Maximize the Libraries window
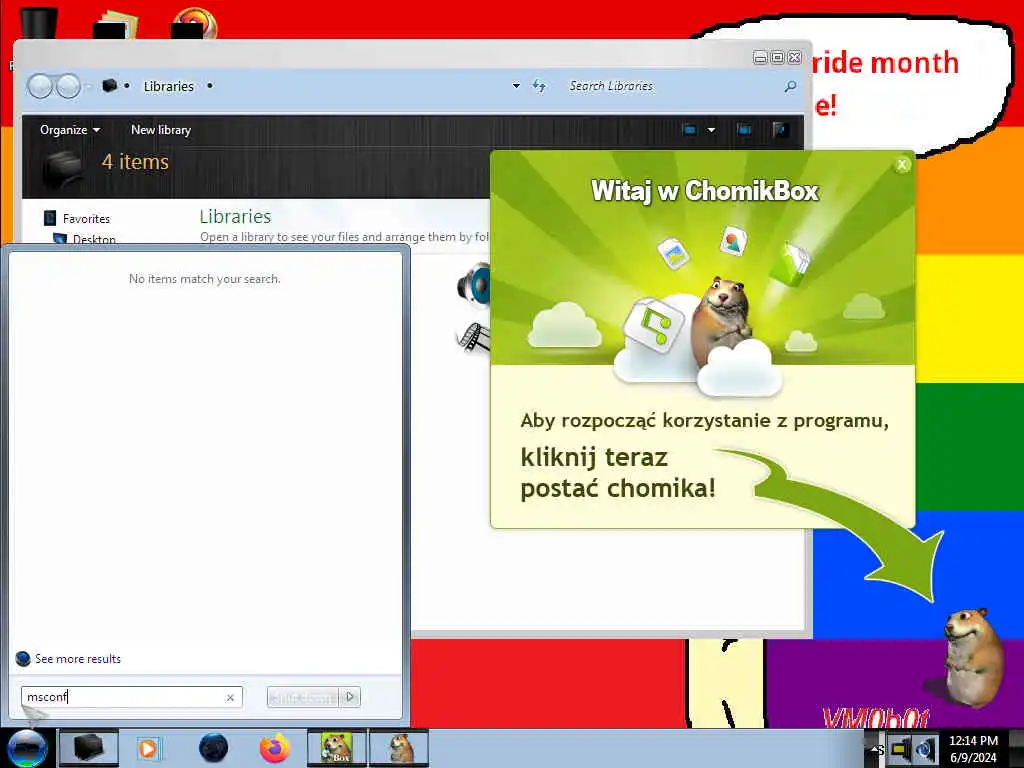This screenshot has height=768, width=1024. pos(777,57)
